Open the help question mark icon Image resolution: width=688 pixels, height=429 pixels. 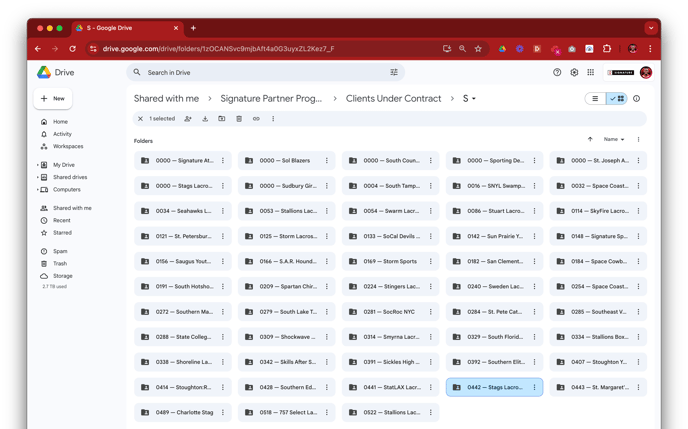pos(557,72)
